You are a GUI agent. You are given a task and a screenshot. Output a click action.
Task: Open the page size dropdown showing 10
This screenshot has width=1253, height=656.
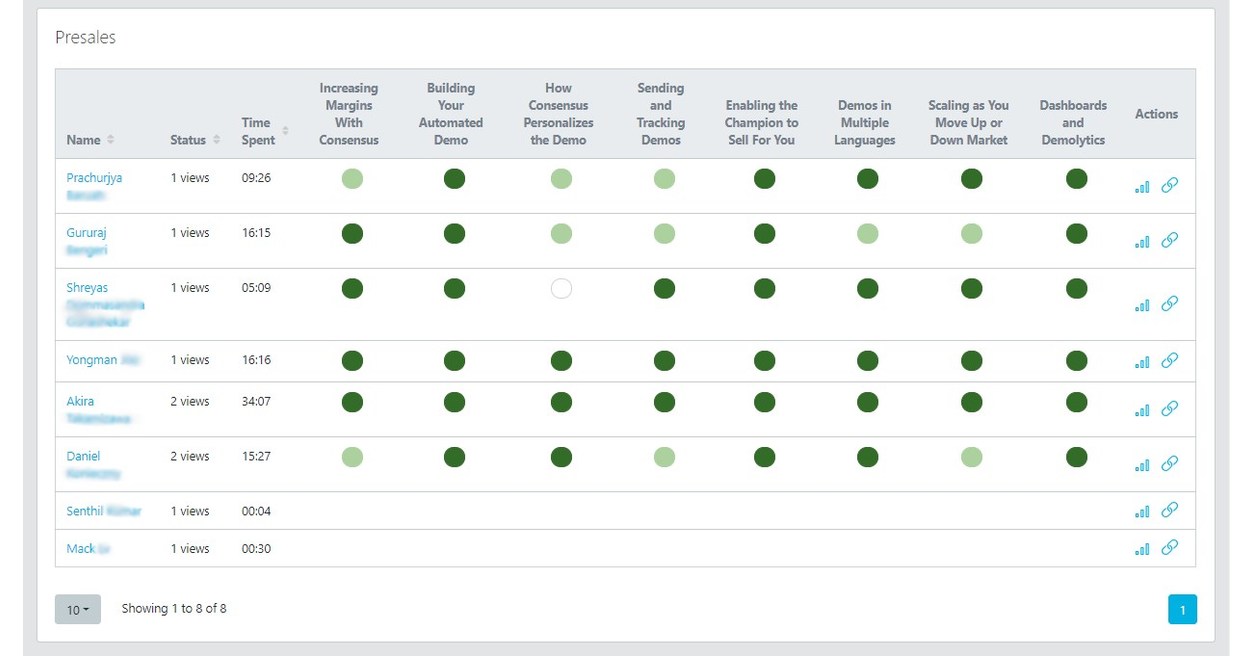coord(77,609)
